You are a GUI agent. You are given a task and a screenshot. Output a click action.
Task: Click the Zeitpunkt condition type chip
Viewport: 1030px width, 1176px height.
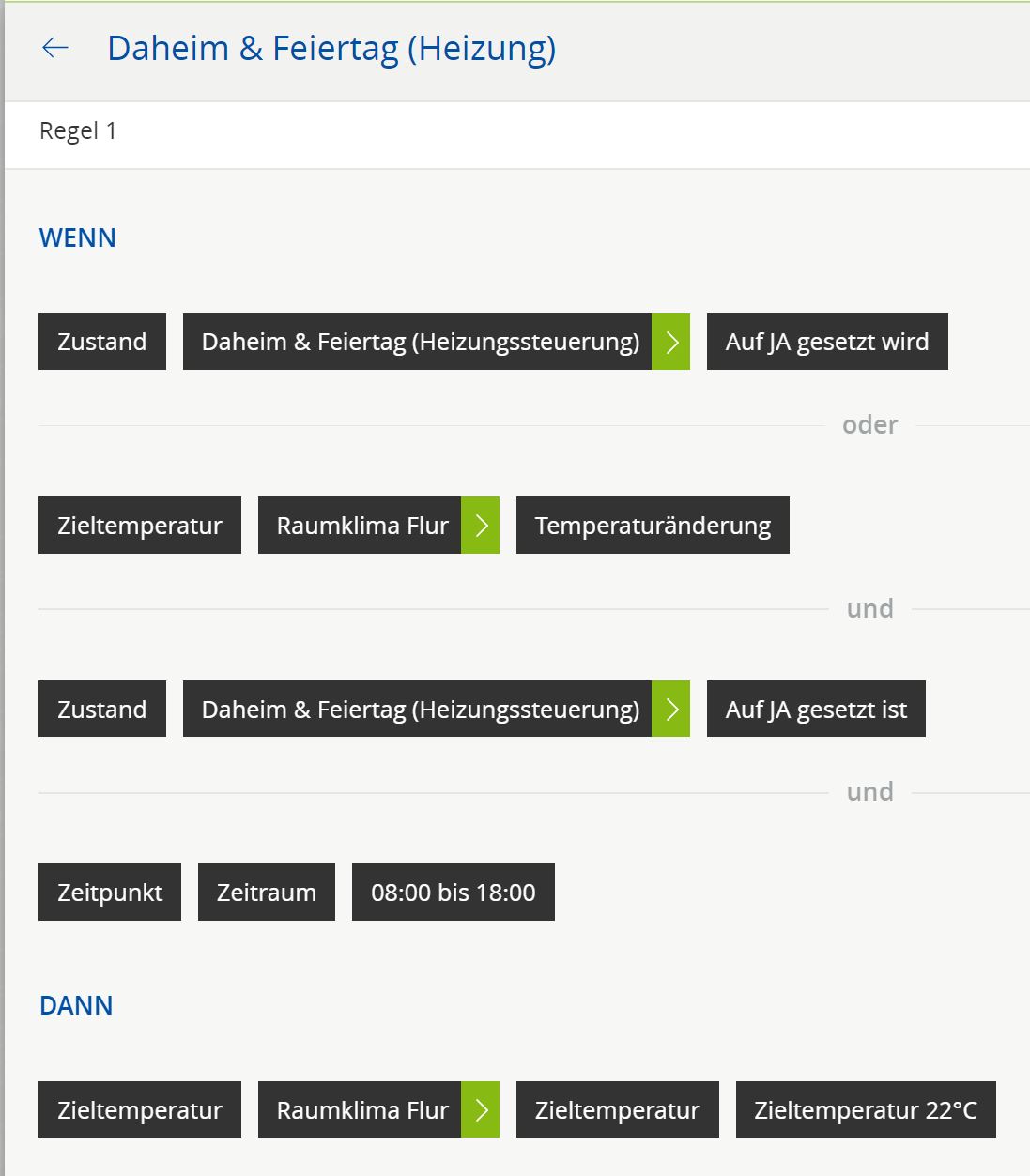click(x=110, y=893)
